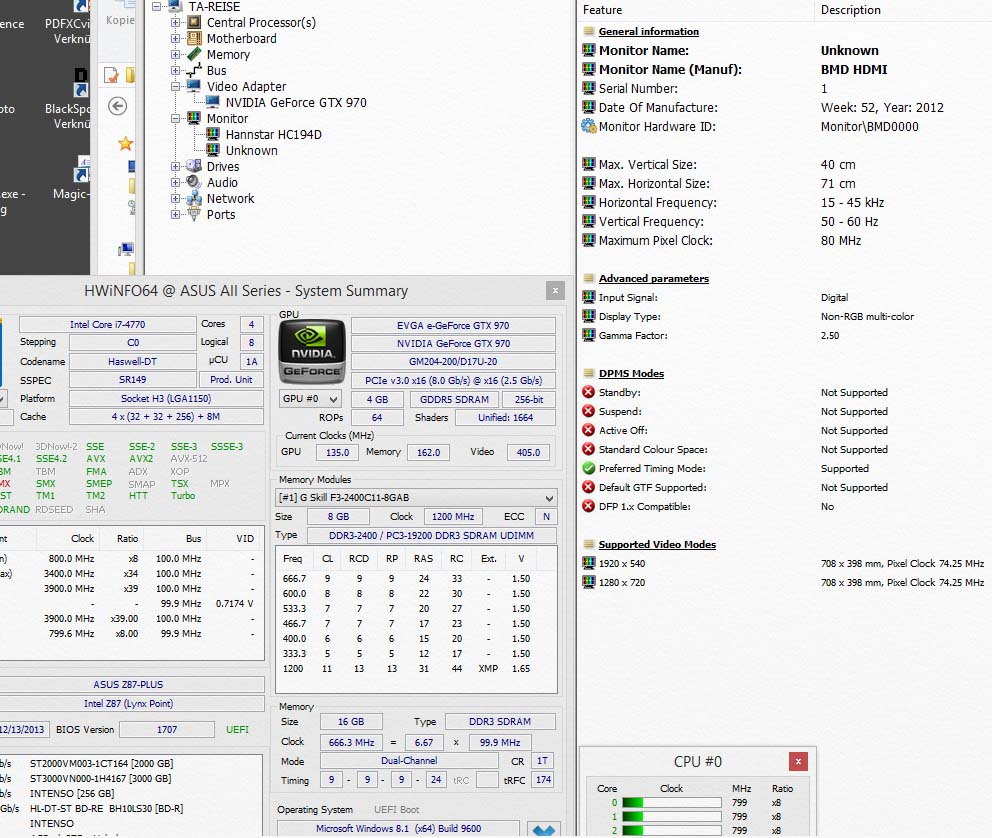Click the yellow favorites star icon
The image size is (992, 838).
(125, 144)
